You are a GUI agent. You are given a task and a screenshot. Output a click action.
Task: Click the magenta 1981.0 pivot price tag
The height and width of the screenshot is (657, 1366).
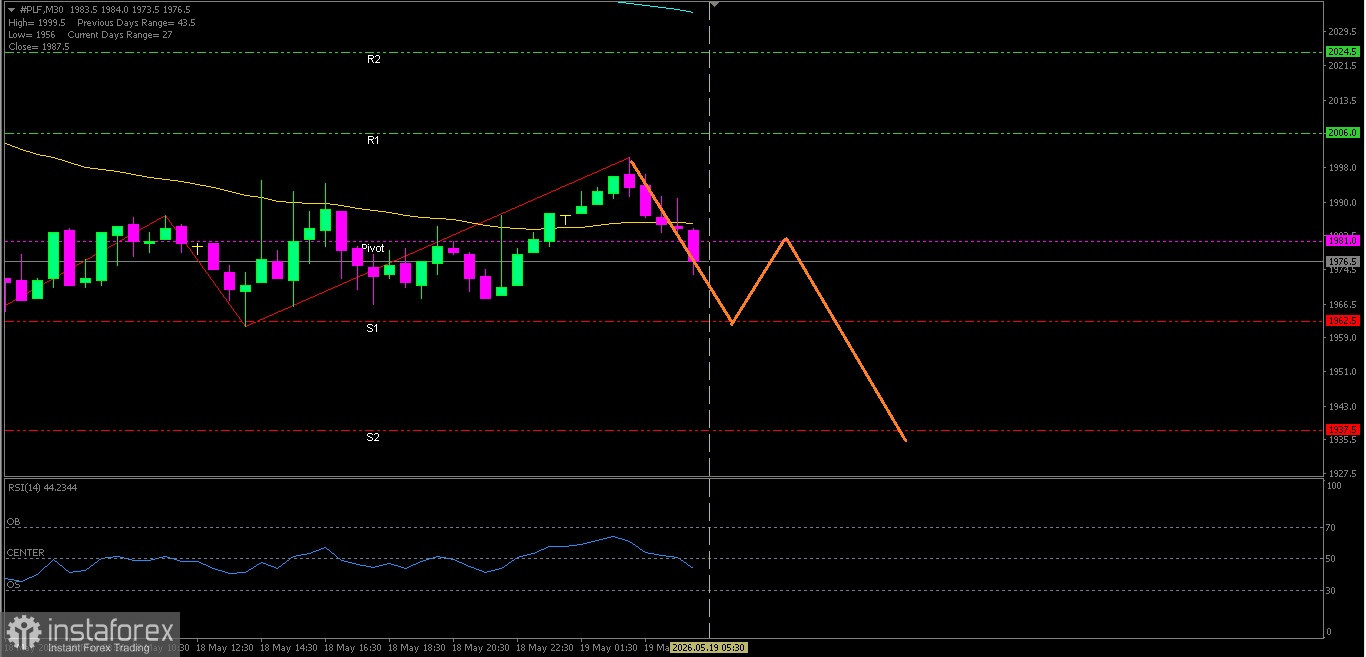click(1342, 240)
